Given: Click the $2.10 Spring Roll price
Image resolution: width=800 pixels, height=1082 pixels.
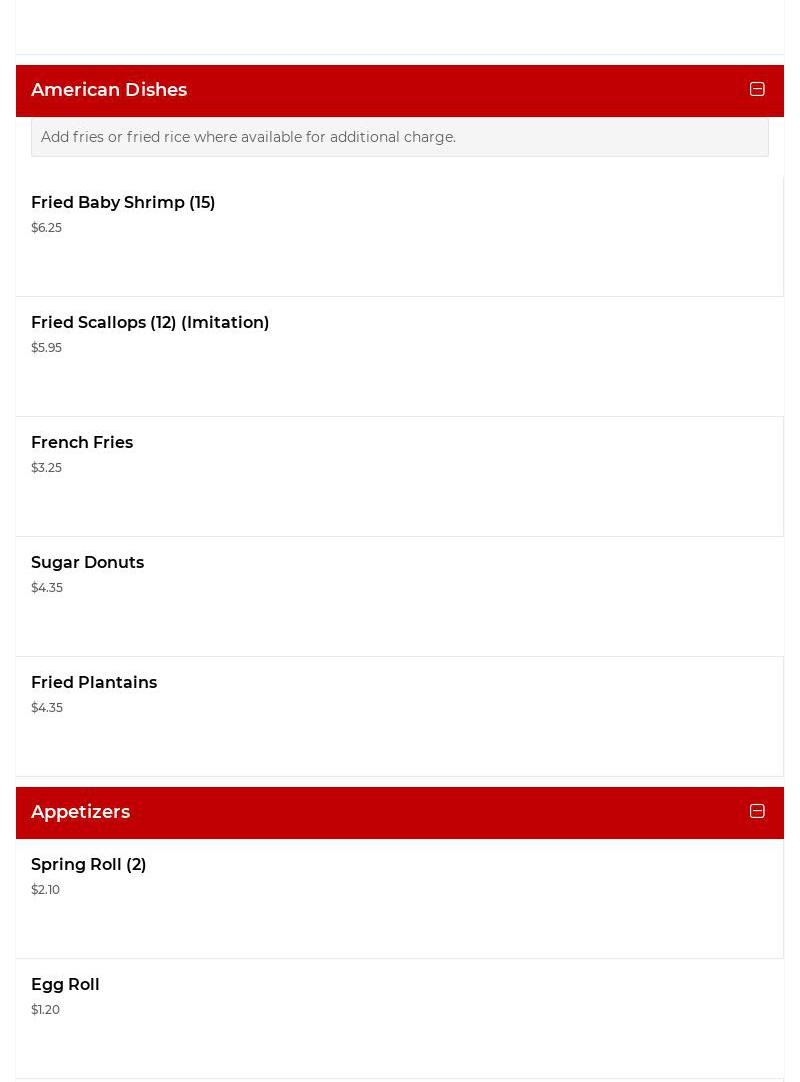Looking at the screenshot, I should (45, 890).
